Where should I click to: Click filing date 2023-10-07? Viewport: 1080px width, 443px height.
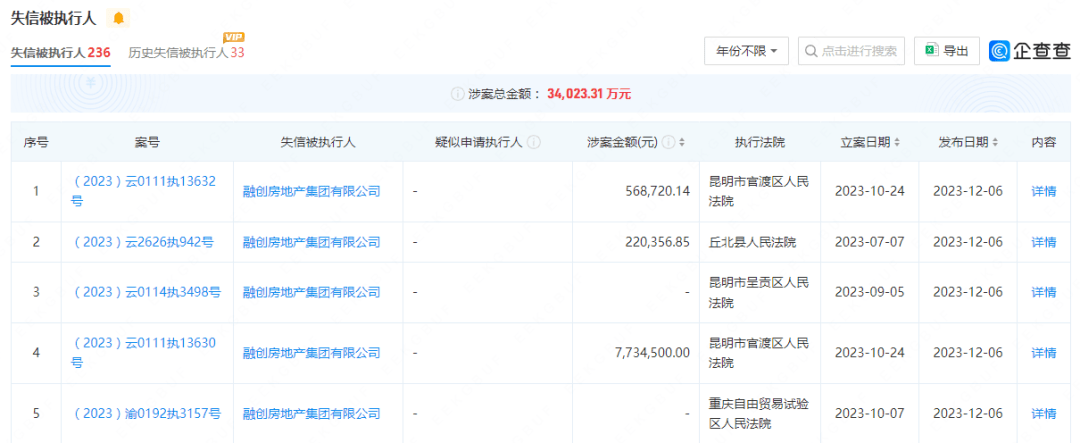coord(869,413)
